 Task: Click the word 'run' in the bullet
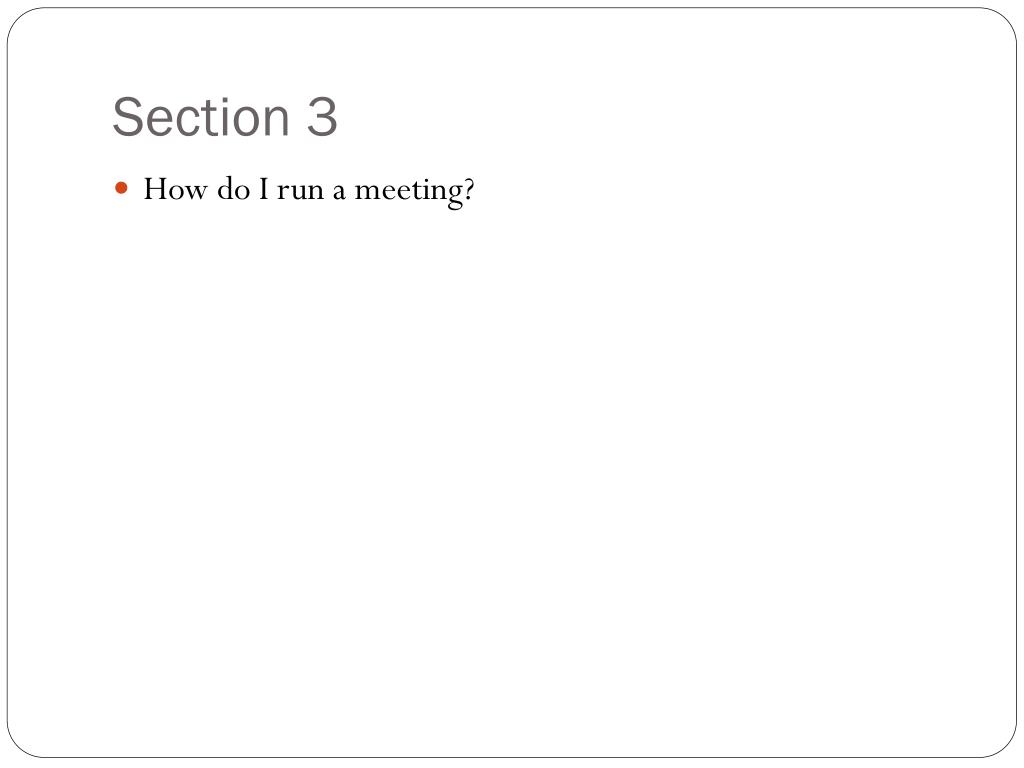pyautogui.click(x=300, y=192)
